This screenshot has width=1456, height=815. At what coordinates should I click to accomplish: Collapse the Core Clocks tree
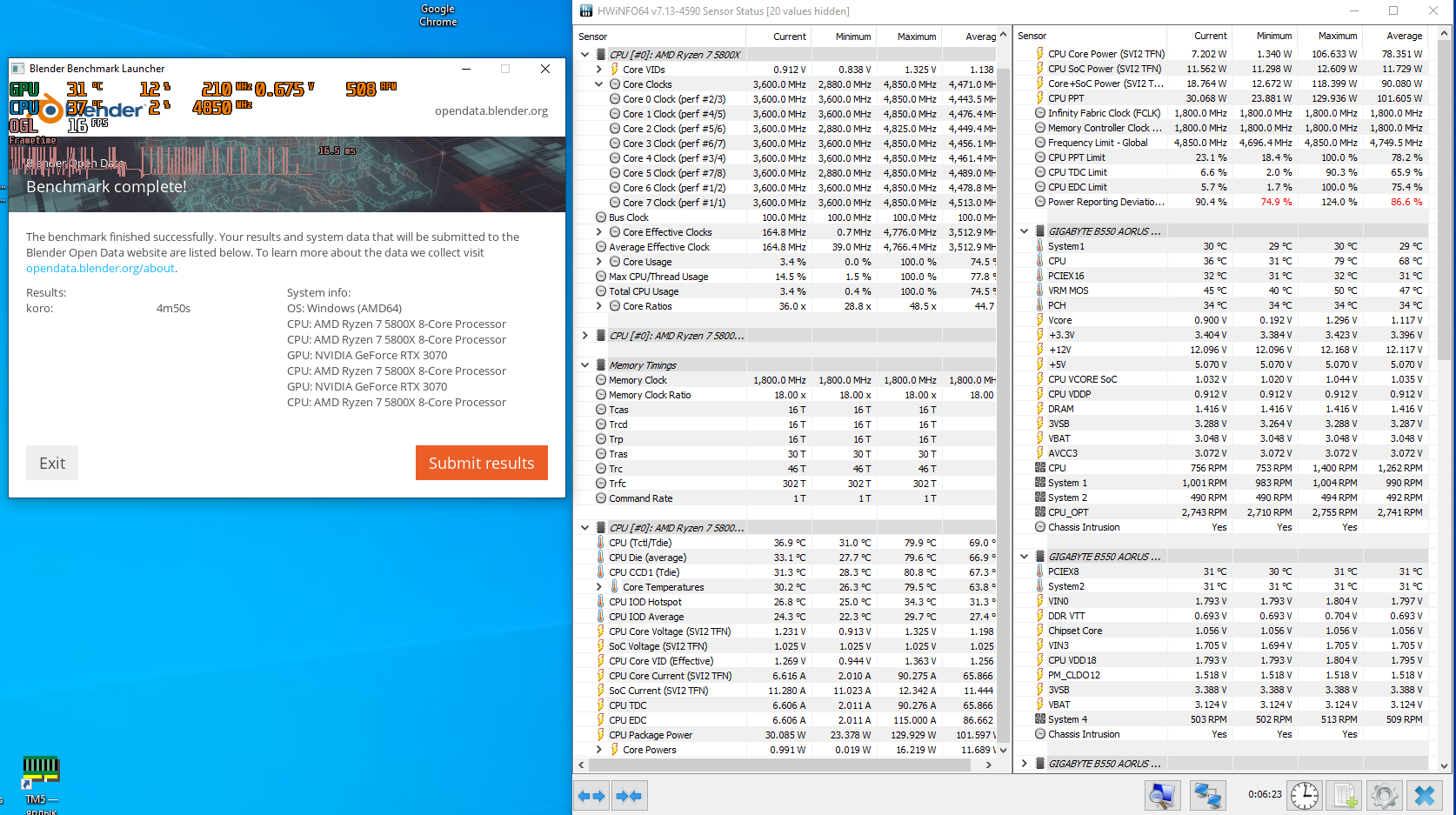599,84
